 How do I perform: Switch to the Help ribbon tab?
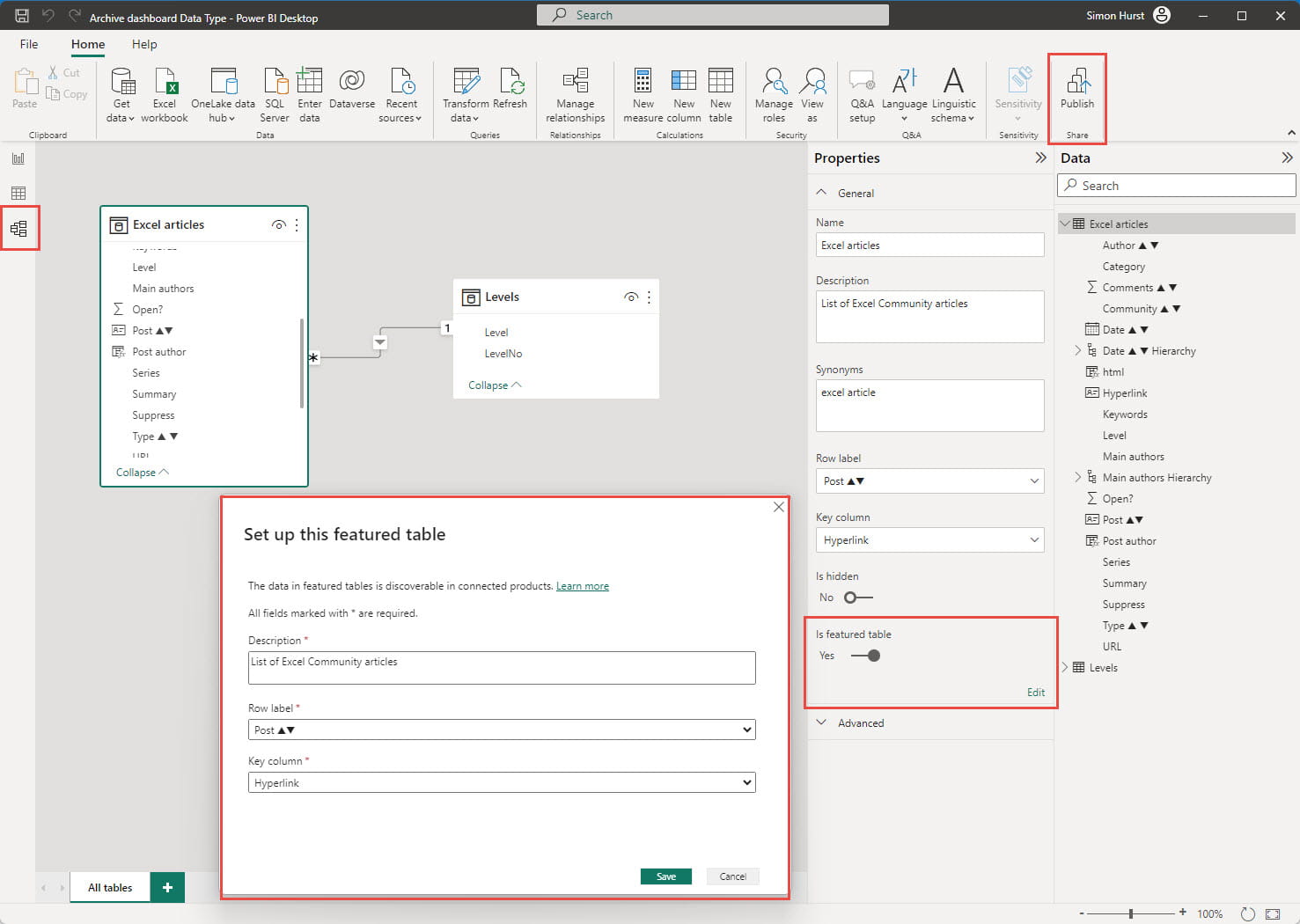(x=144, y=44)
